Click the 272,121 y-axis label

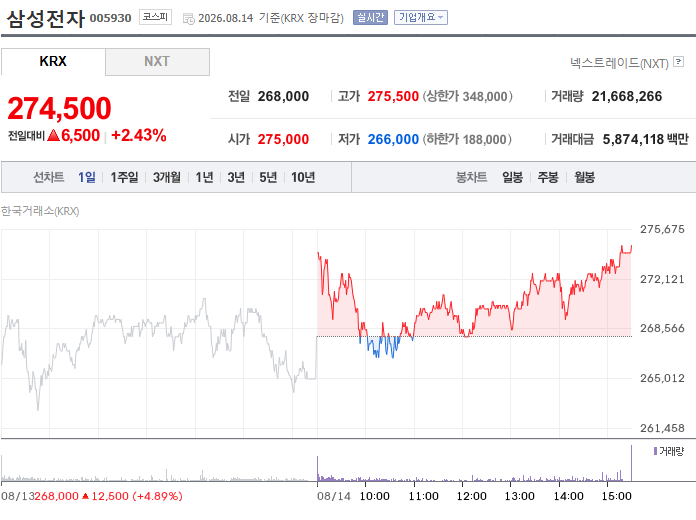click(662, 279)
